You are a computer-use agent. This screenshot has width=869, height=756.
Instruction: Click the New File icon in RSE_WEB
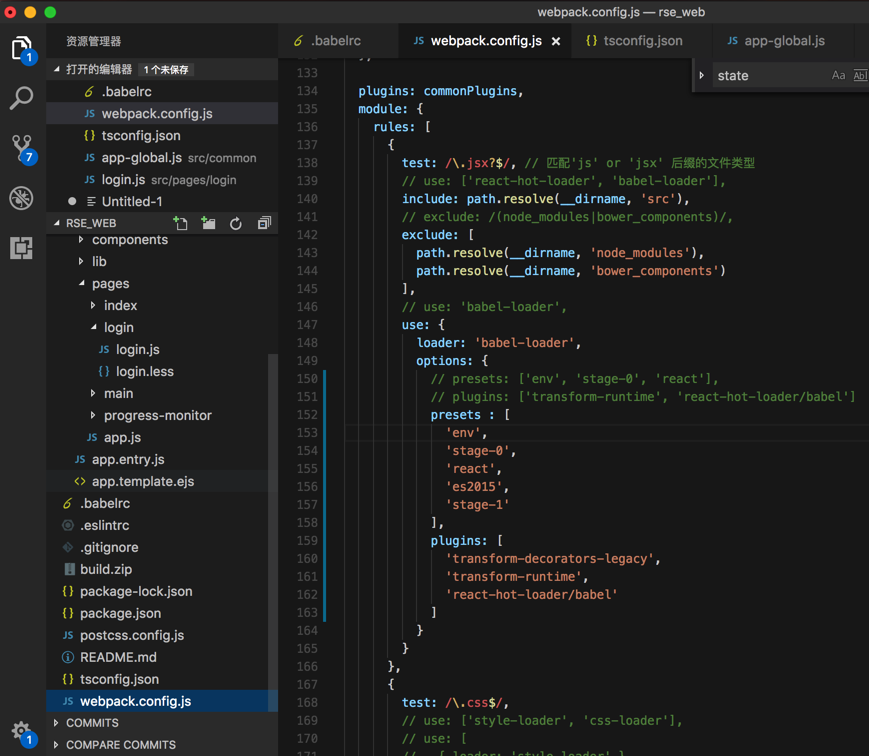point(180,223)
